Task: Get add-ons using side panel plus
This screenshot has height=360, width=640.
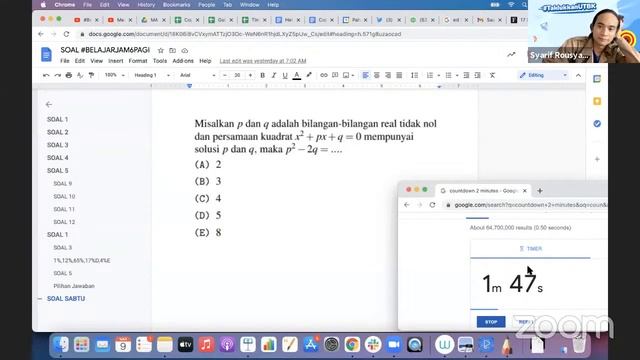Action: (x=597, y=159)
